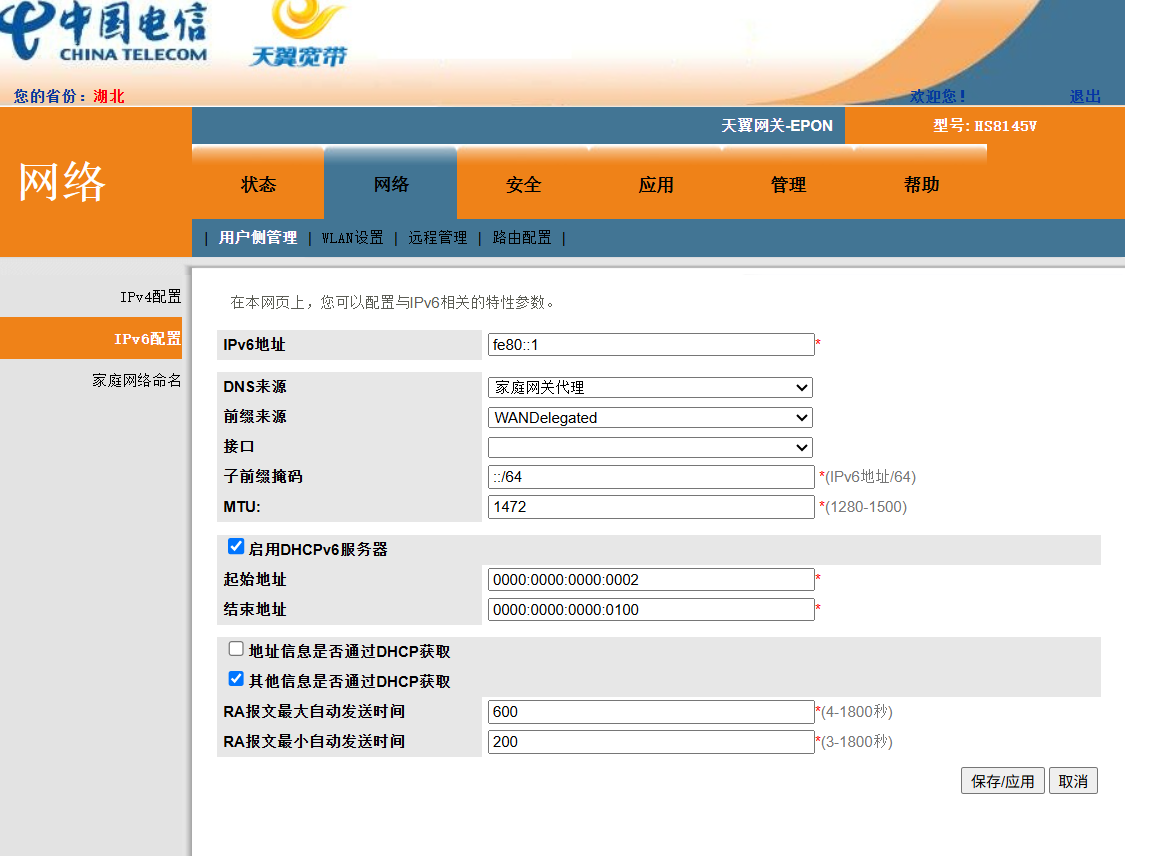Viewport: 1151px width, 856px height.
Task: Click RA报文最小自动发送时间 field
Action: coord(651,741)
